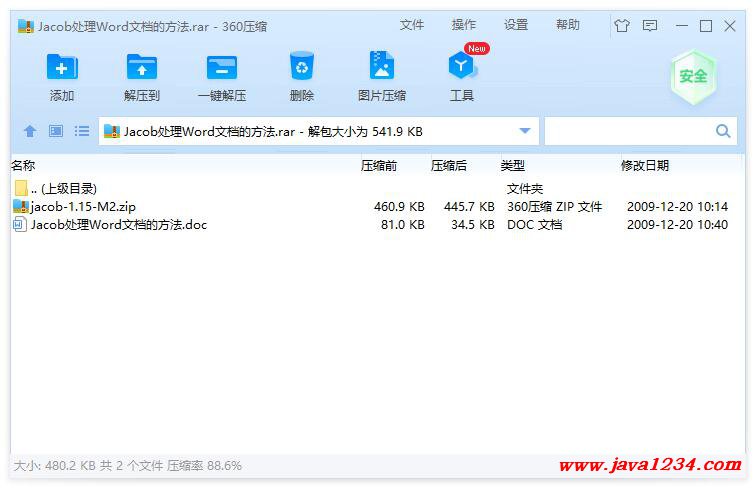The width and height of the screenshot is (756, 488).
Task: Sort by 压缩后 column header
Action: [449, 166]
